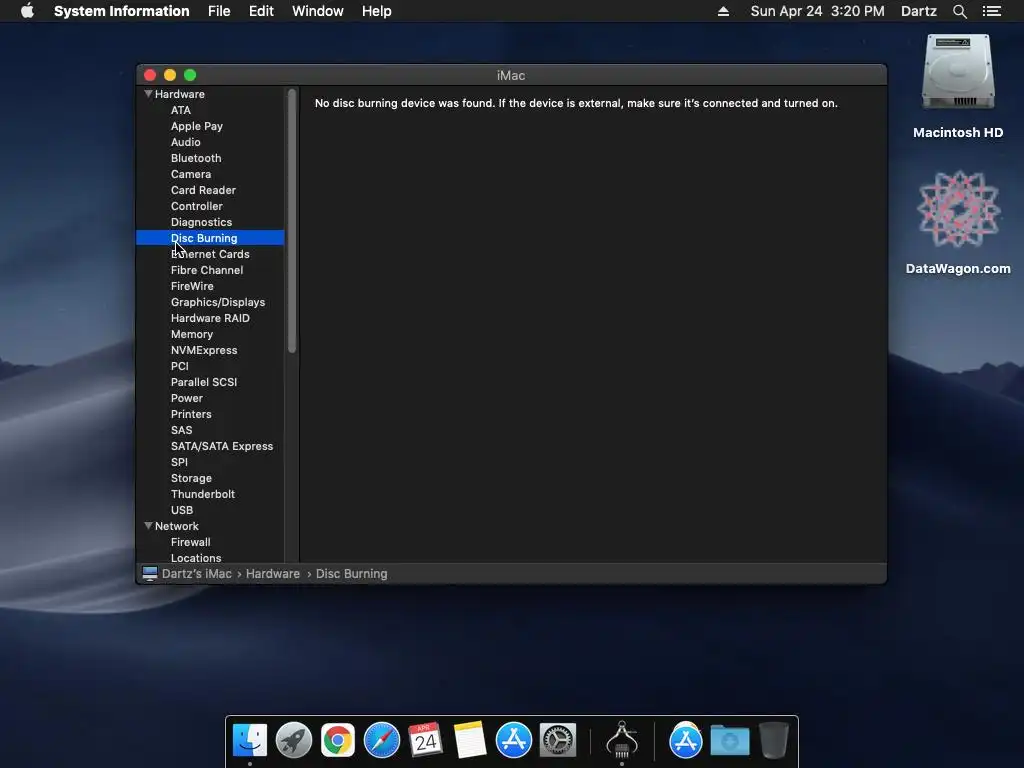Select Parallel SCSI in the sidebar
The width and height of the screenshot is (1024, 768).
[x=204, y=382]
